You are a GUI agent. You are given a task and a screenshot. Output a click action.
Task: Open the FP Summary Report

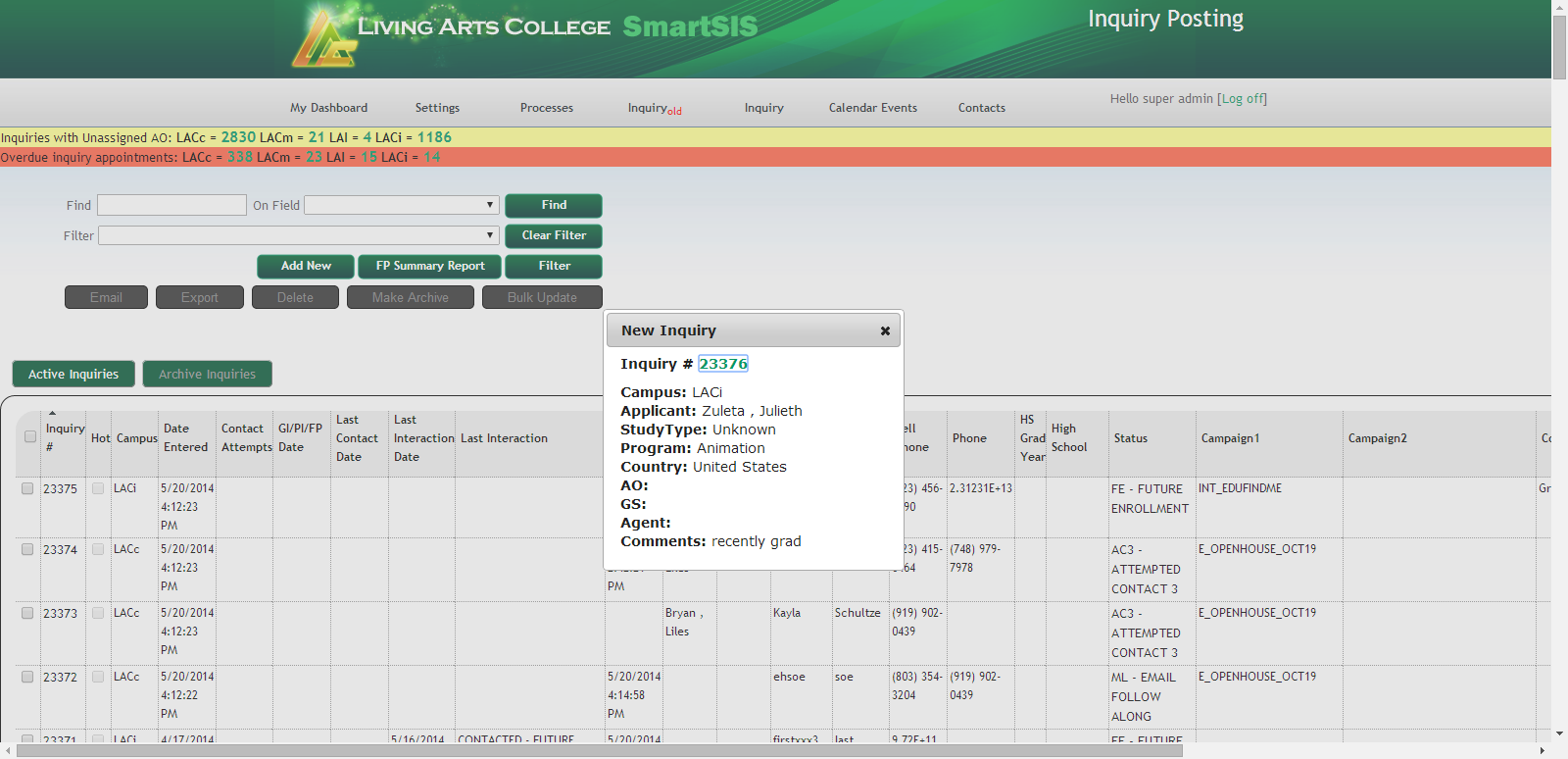[430, 266]
